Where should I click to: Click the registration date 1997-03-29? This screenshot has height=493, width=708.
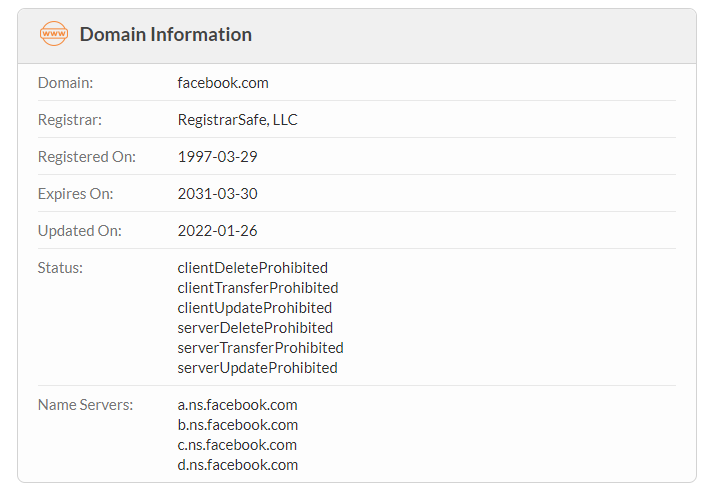tap(217, 157)
